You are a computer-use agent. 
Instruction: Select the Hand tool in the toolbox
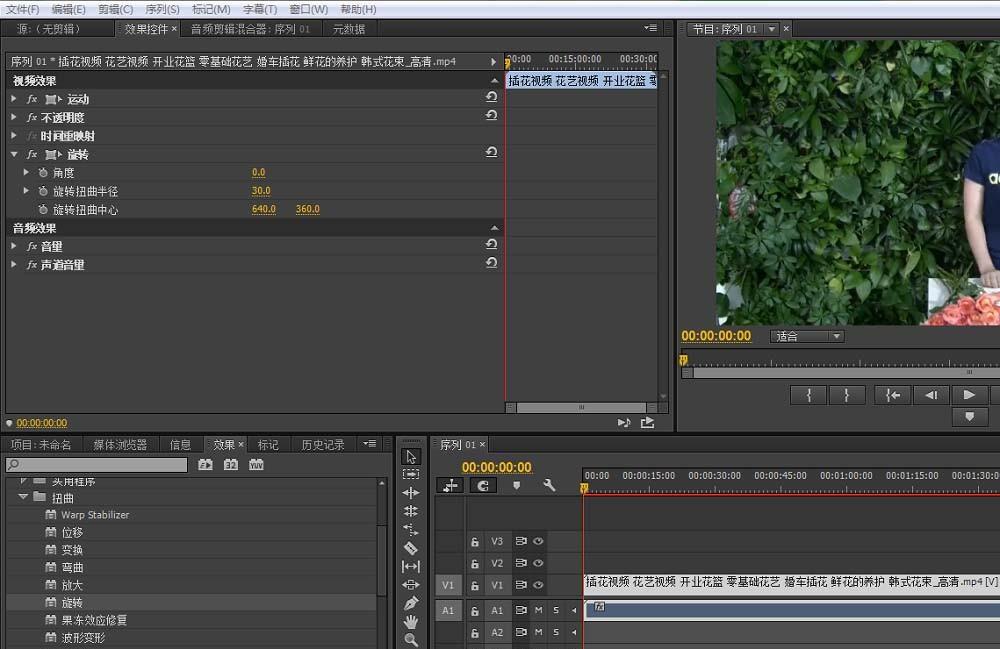click(411, 621)
